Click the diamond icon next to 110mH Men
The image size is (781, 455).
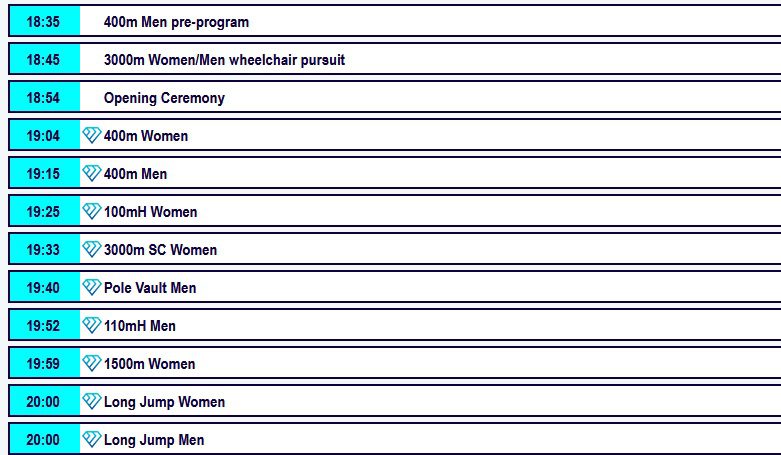[92, 325]
